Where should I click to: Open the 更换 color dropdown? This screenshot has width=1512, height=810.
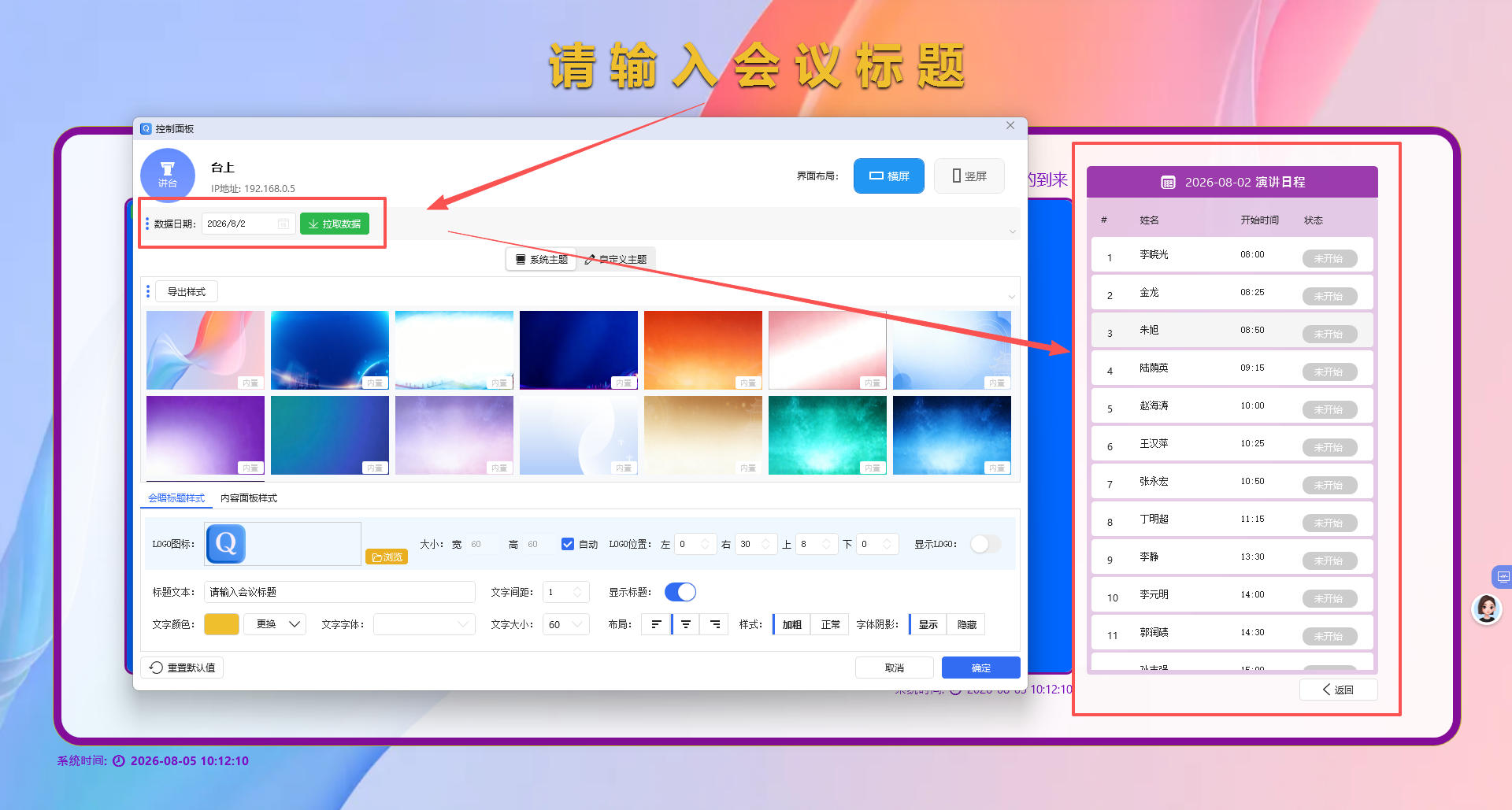tap(274, 624)
